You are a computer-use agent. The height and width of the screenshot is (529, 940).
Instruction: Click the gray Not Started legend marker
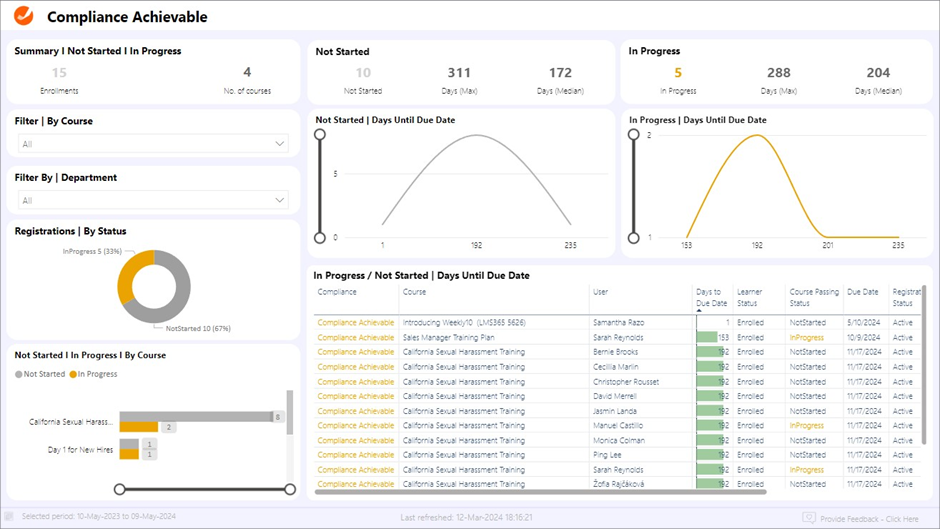pyautogui.click(x=19, y=374)
